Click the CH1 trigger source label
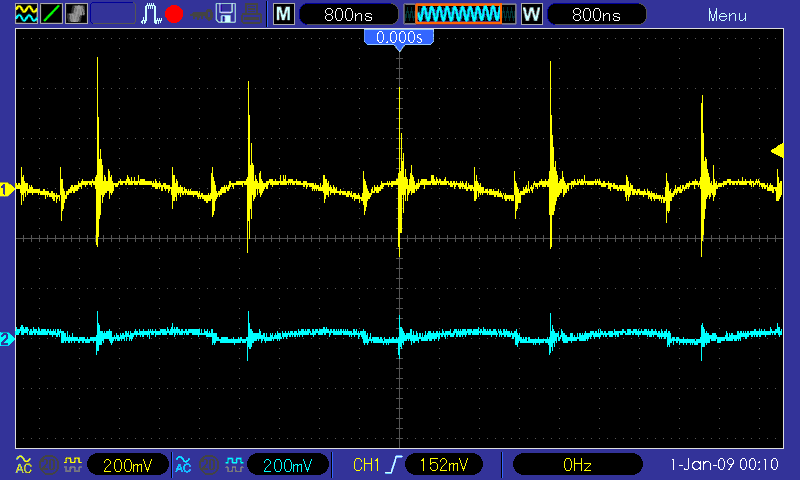Screen dimensions: 800x480 click(x=366, y=465)
